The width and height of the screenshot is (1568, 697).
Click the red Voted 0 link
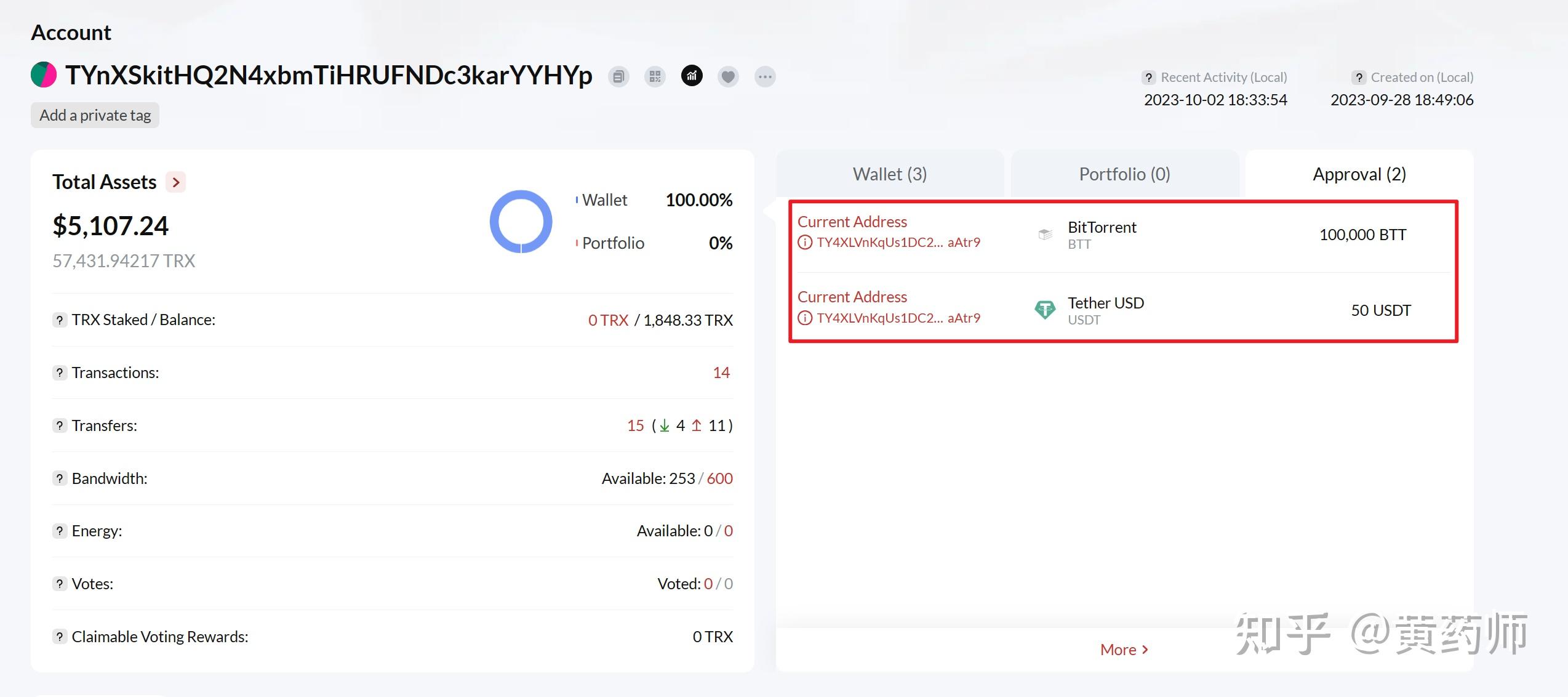[708, 584]
